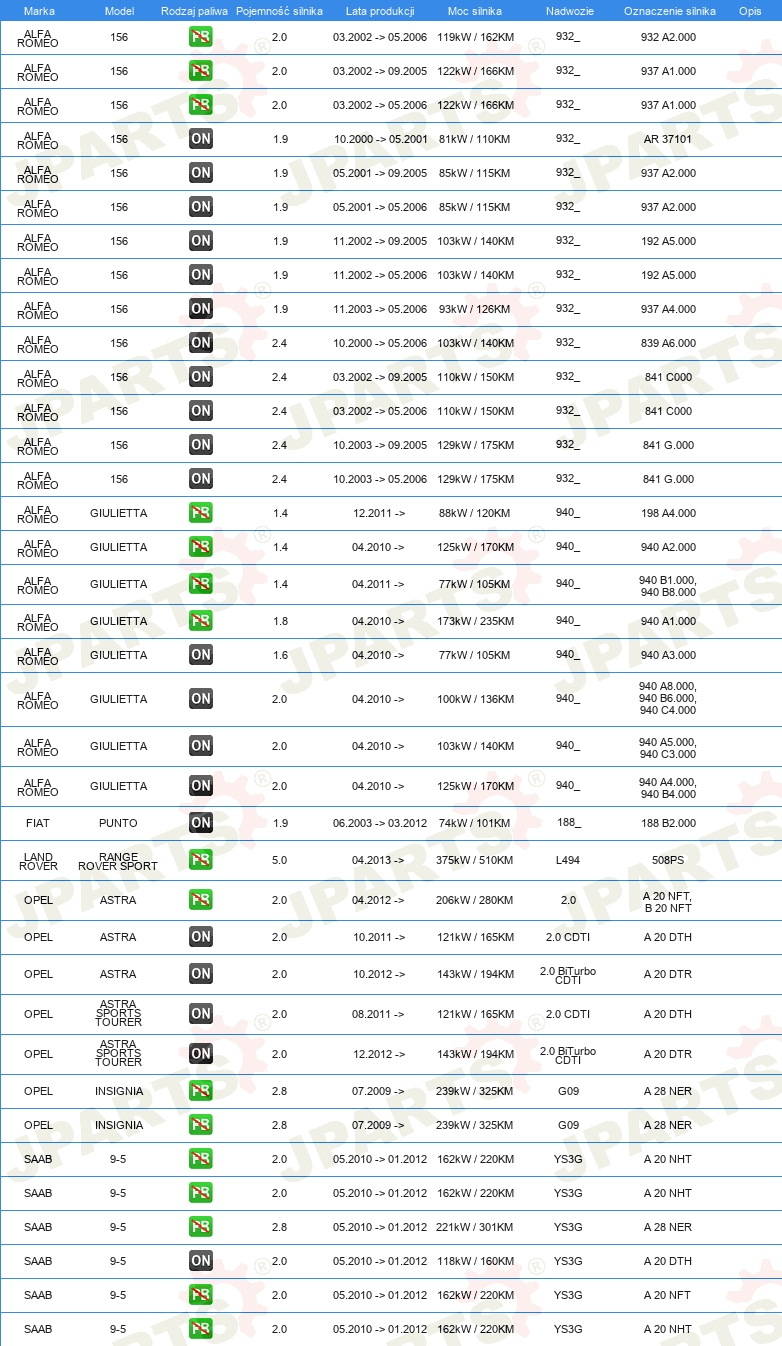The height and width of the screenshot is (1346, 782).
Task: Click the petrol icon in the Range Rover Sport row
Action: tap(201, 860)
